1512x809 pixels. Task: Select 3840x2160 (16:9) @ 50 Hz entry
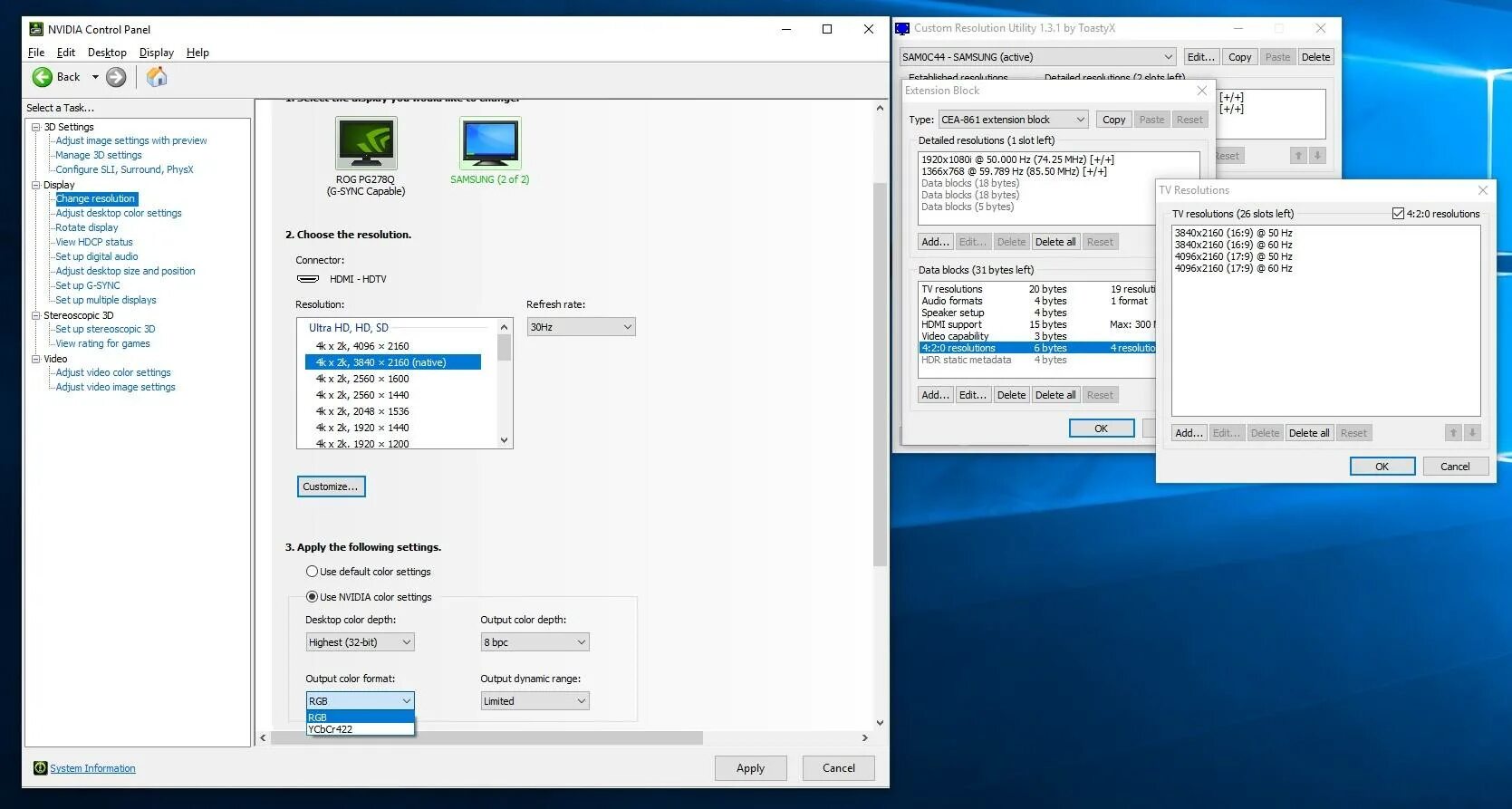(1233, 233)
